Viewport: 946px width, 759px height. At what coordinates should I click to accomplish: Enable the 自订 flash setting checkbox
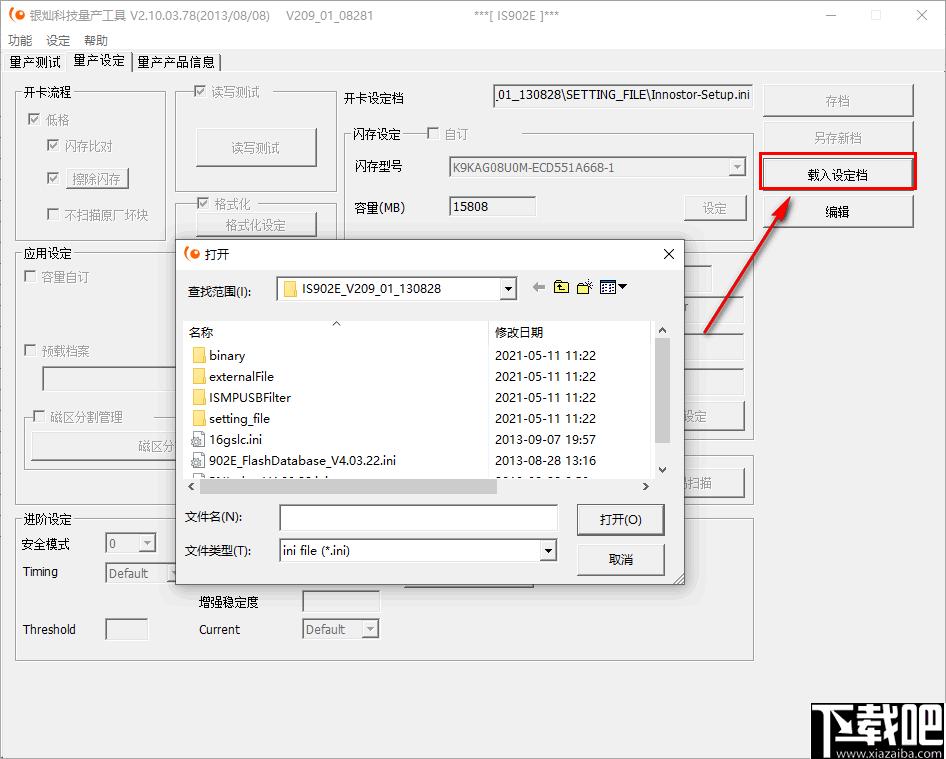point(433,133)
